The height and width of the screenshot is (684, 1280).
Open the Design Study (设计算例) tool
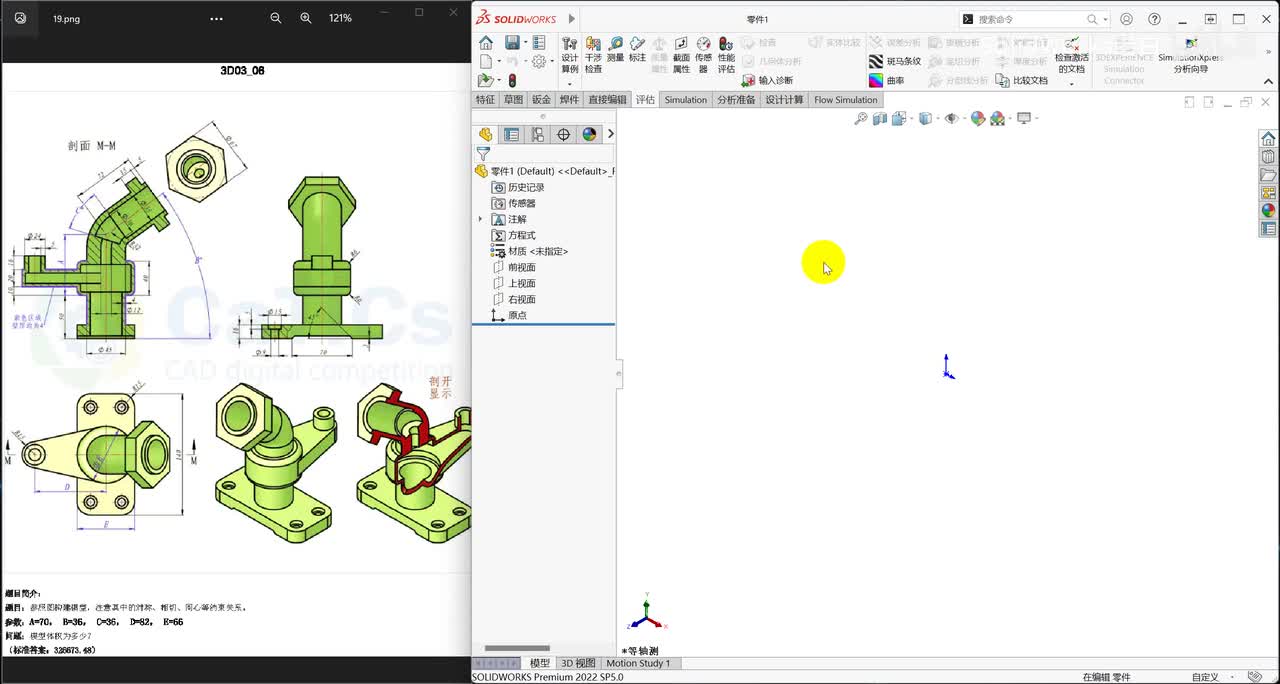[x=569, y=56]
